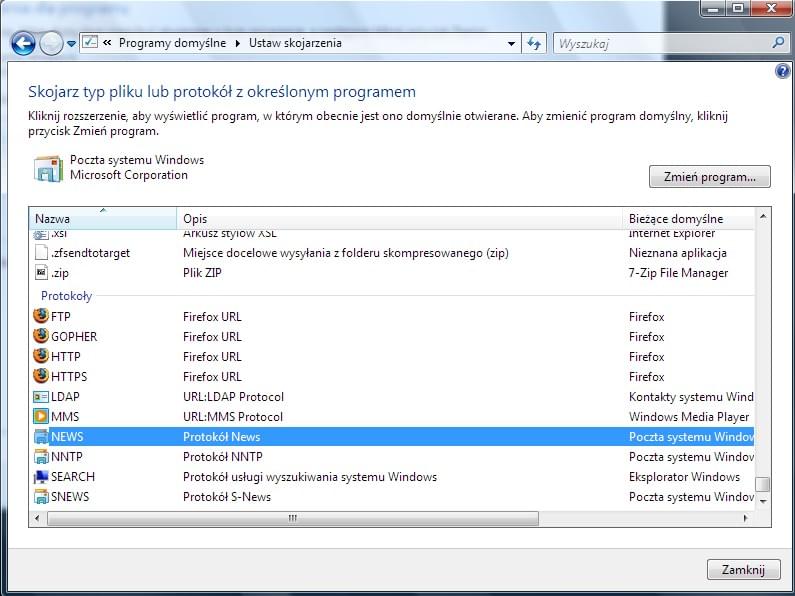Click the horizontal scrollbar thumb
795x596 pixels.
(293, 518)
